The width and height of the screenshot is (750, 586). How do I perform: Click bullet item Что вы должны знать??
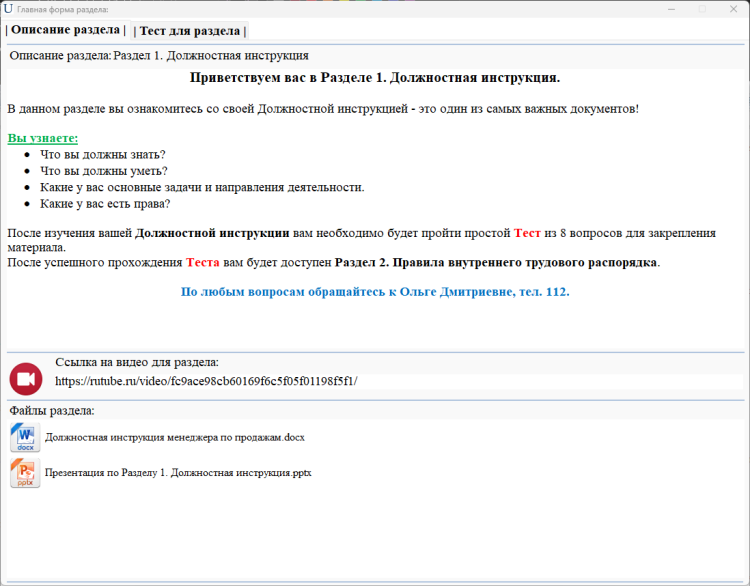coord(102,155)
